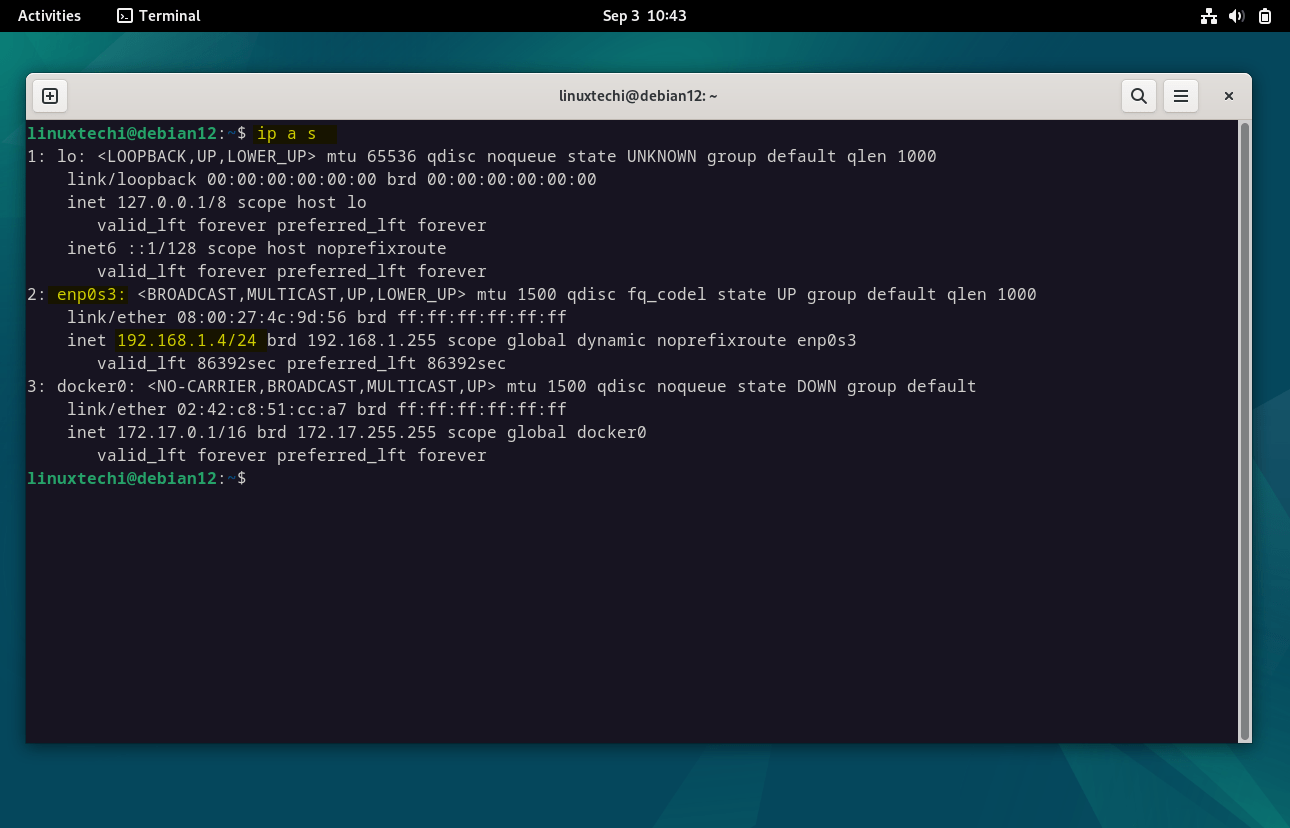
Task: Click the window title linuxtechi@debian12
Action: point(639,96)
